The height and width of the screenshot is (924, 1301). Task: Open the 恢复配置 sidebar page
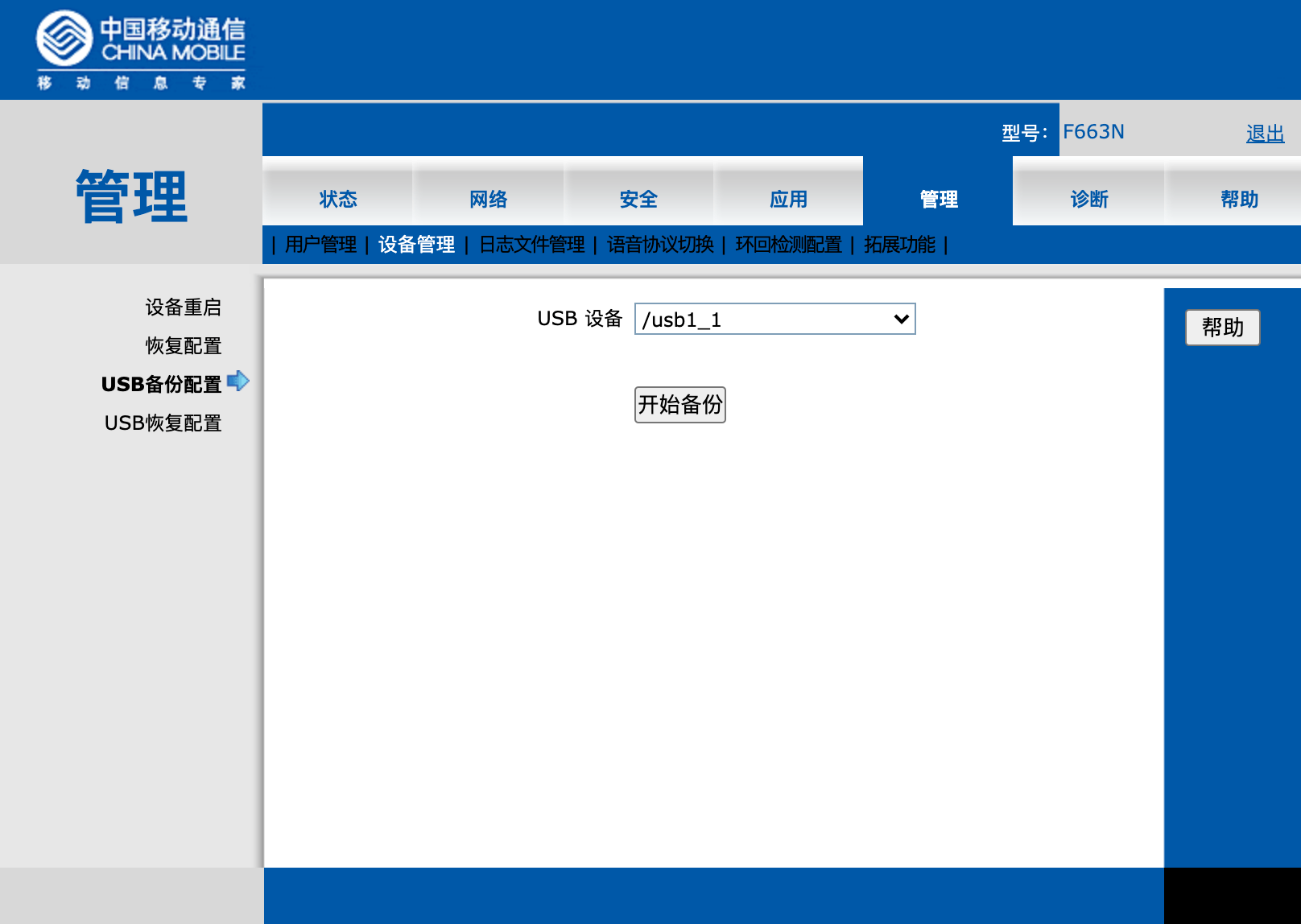tap(183, 346)
